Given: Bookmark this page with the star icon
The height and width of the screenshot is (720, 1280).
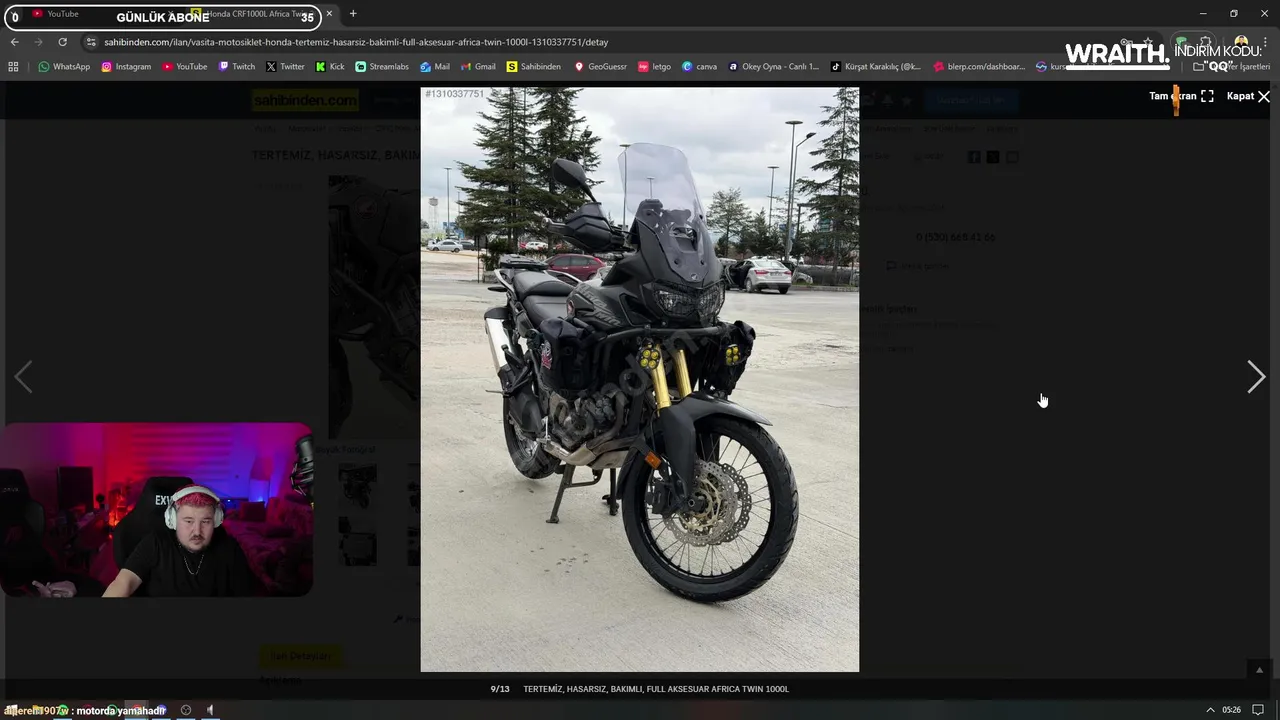Looking at the screenshot, I should [x=1148, y=42].
